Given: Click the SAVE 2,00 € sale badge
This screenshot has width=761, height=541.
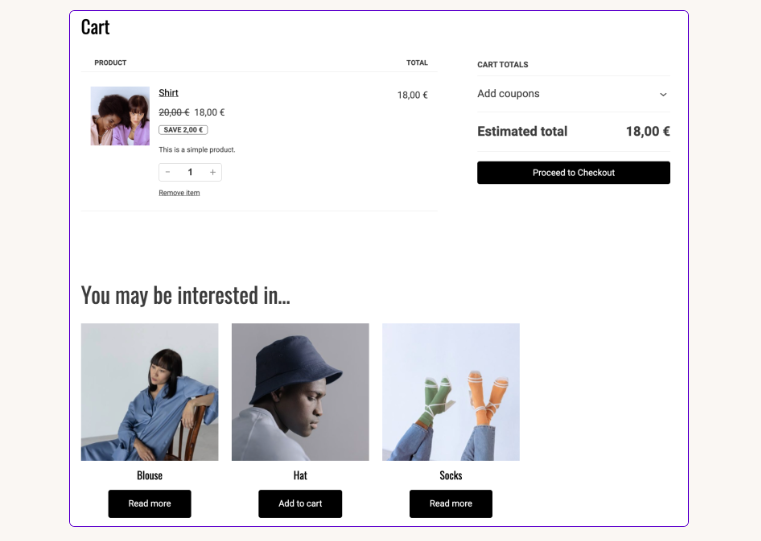Looking at the screenshot, I should (183, 130).
